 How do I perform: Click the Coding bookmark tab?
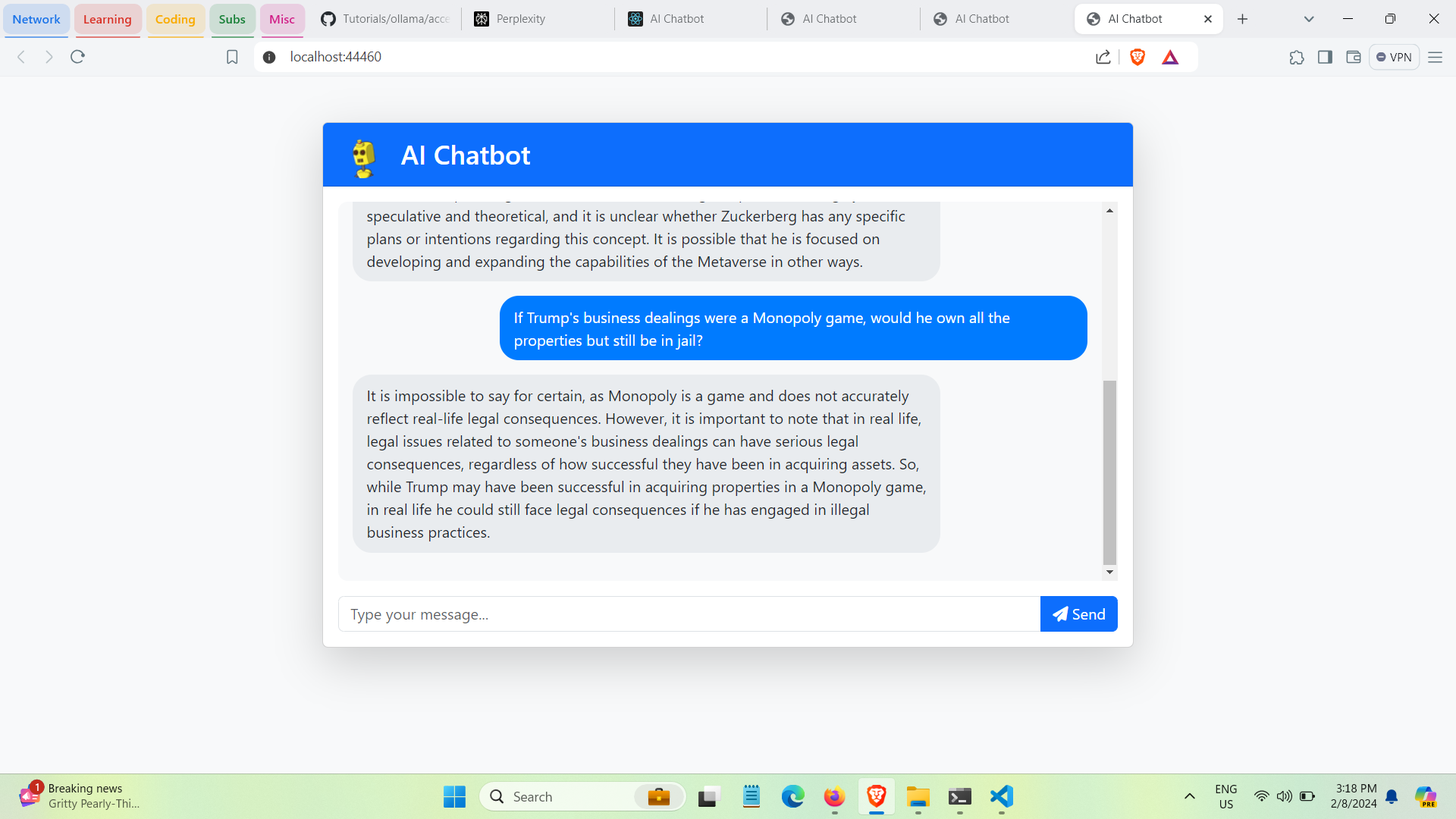pyautogui.click(x=173, y=19)
